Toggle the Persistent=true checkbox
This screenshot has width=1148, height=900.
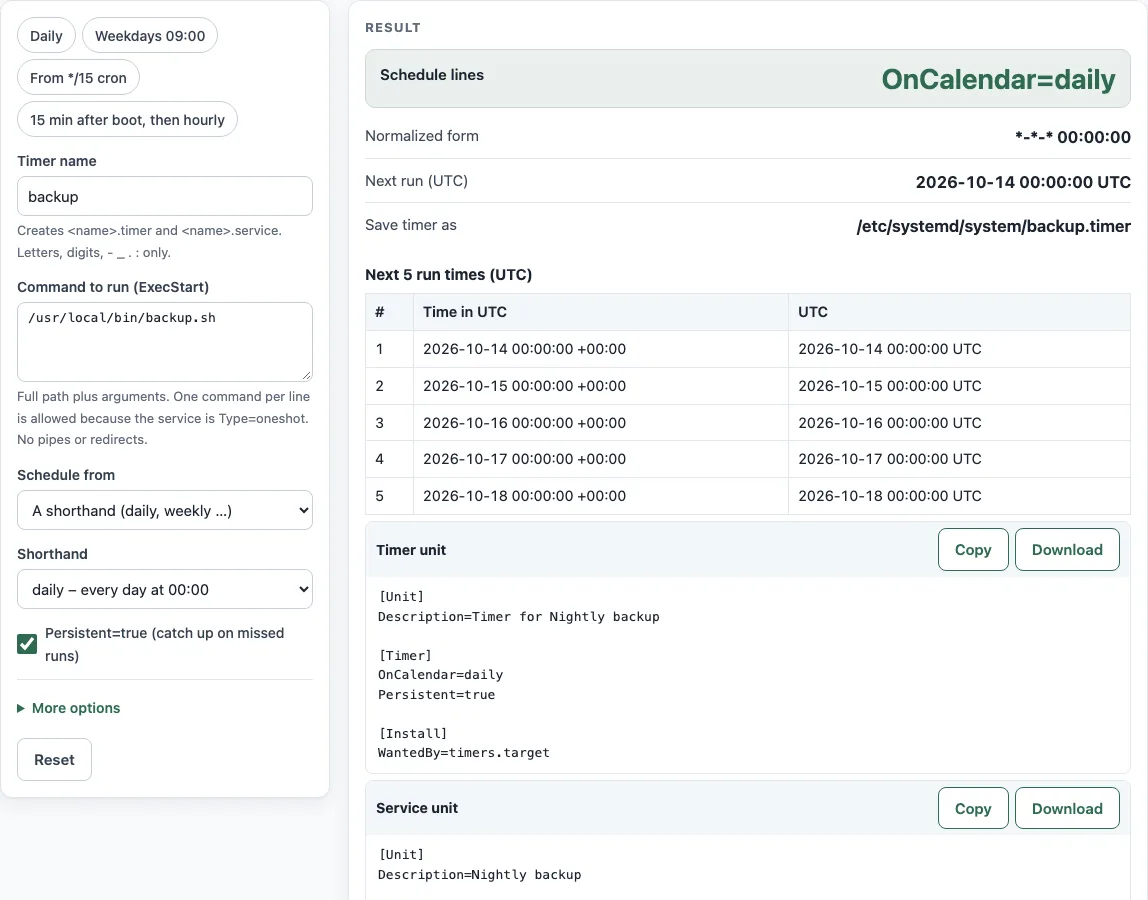(27, 644)
